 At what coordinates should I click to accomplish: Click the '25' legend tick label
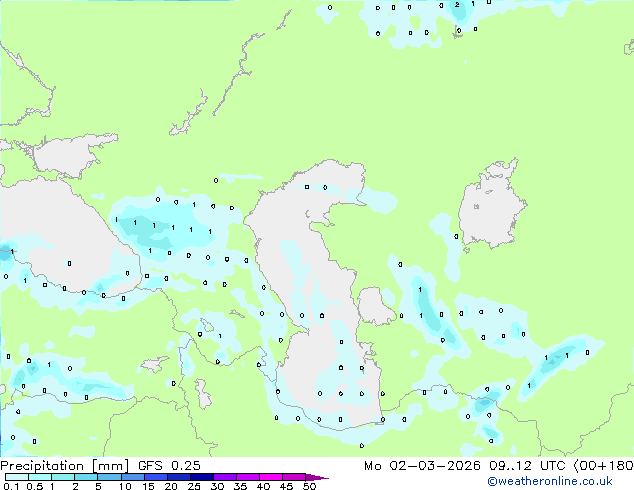(194, 486)
